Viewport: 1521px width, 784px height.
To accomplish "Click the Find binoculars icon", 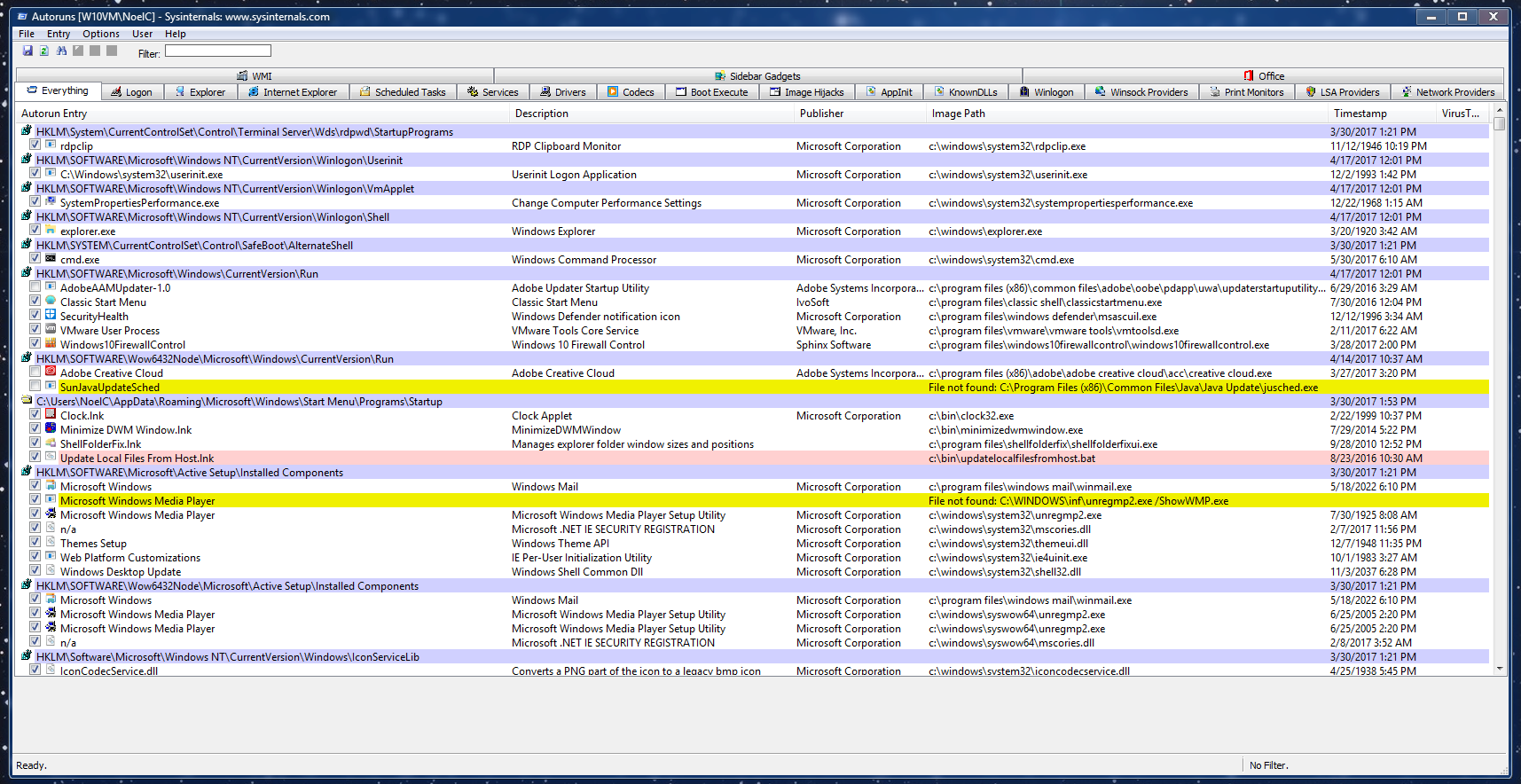I will pos(61,51).
